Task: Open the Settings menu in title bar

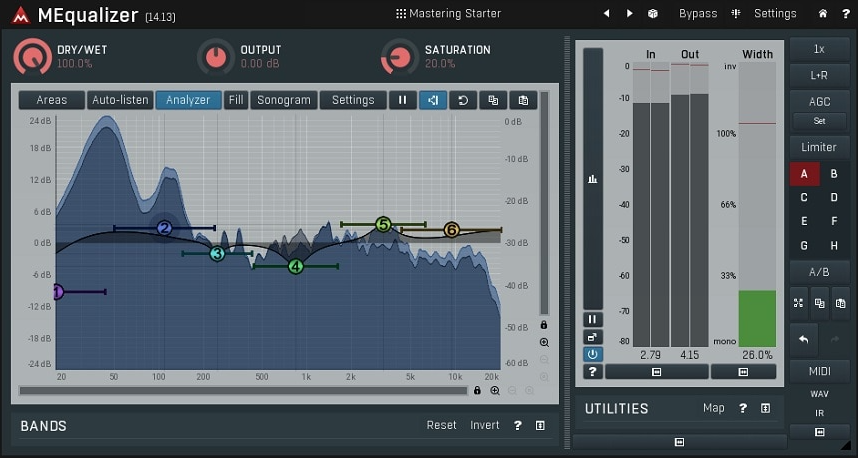Action: [x=767, y=14]
